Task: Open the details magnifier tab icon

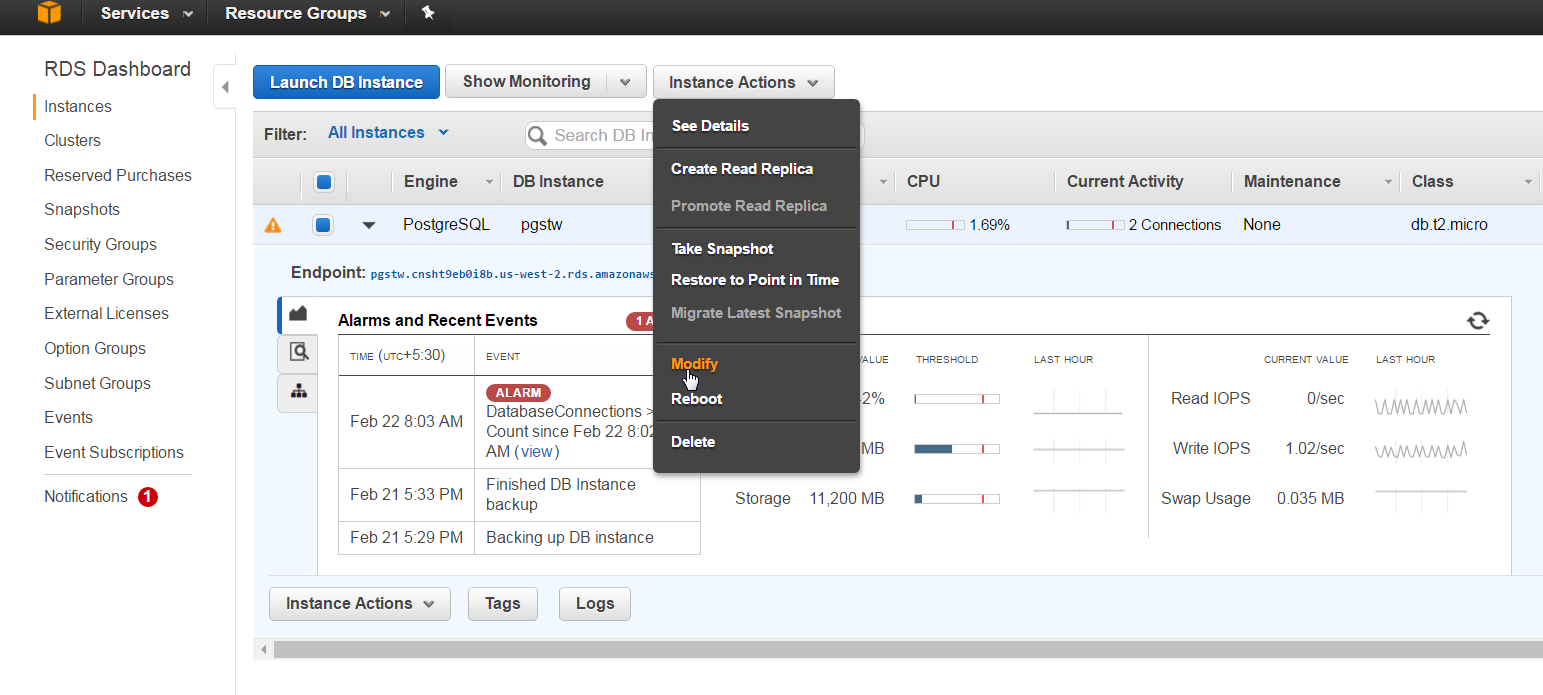Action: click(x=298, y=352)
